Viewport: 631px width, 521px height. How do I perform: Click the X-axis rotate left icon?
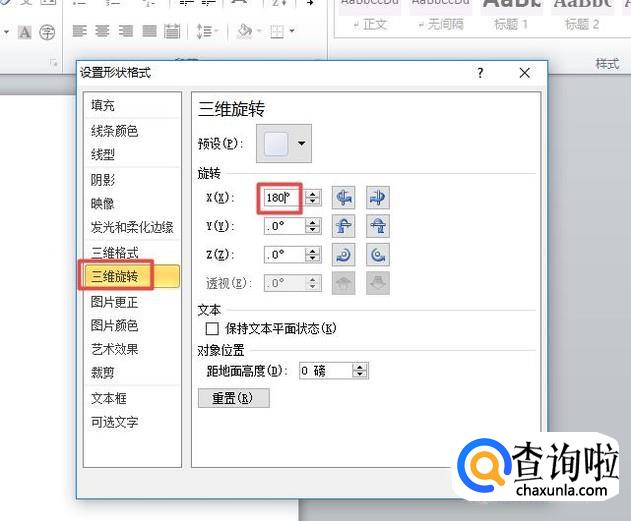[346, 197]
